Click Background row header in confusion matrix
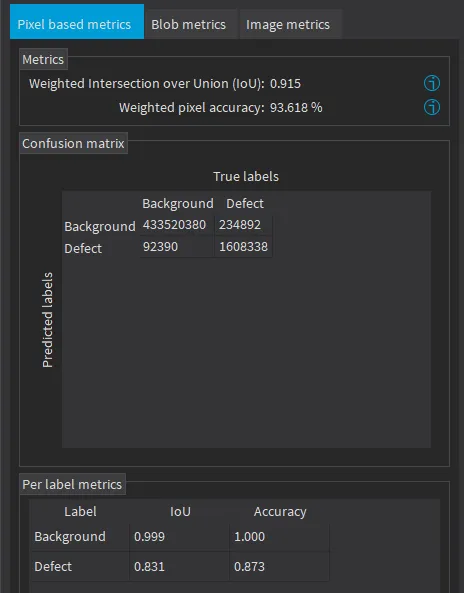 point(100,226)
